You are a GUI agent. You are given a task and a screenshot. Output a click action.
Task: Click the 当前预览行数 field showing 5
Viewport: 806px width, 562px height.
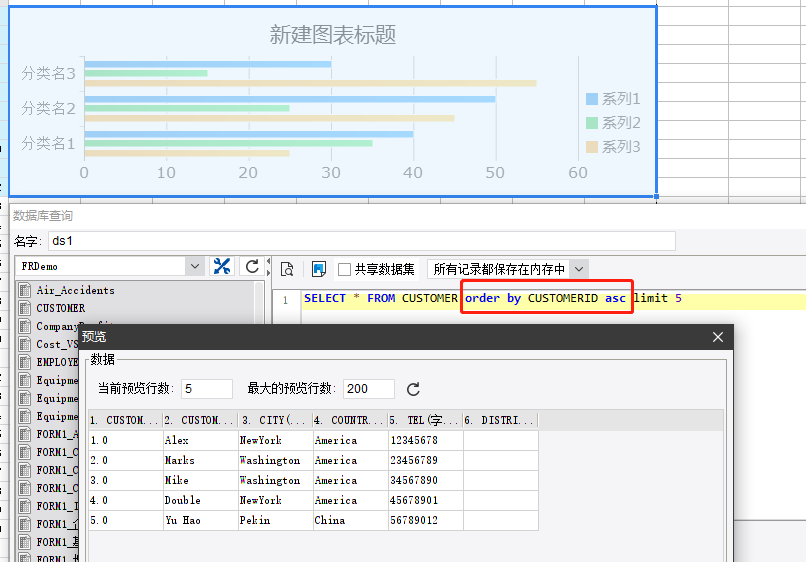[x=207, y=389]
